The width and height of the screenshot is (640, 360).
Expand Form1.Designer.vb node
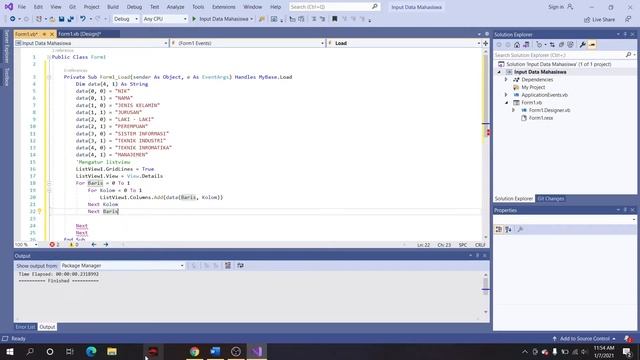coord(513,110)
